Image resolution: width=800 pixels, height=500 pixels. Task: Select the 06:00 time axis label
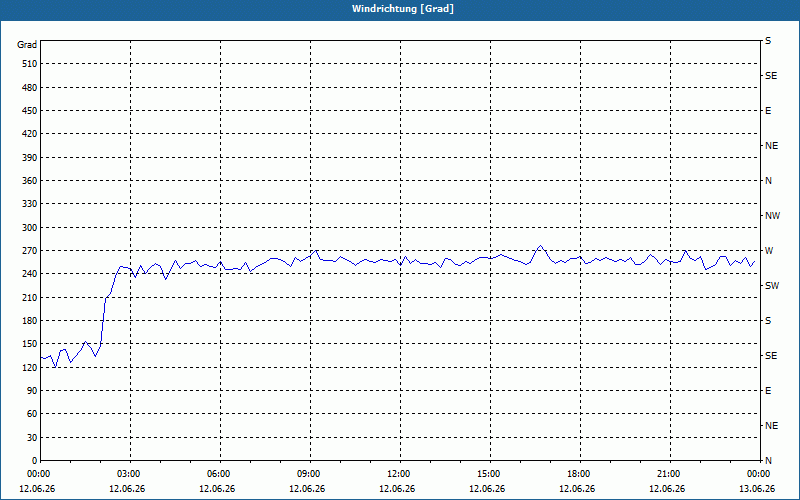coord(220,474)
